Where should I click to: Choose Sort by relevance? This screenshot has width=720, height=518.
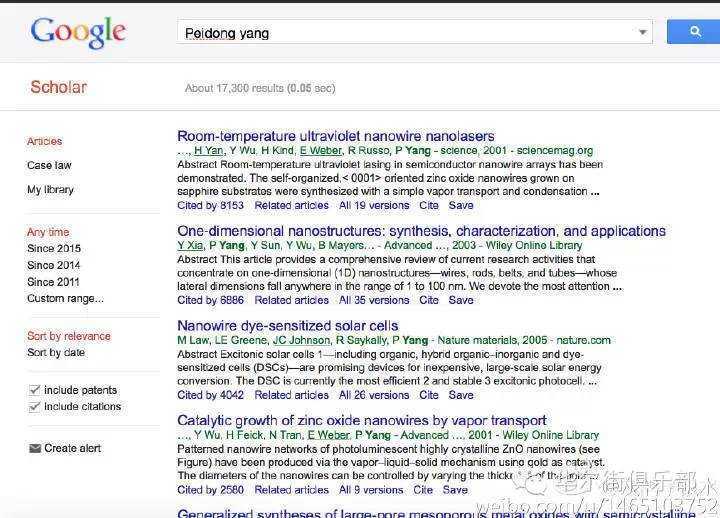69,336
